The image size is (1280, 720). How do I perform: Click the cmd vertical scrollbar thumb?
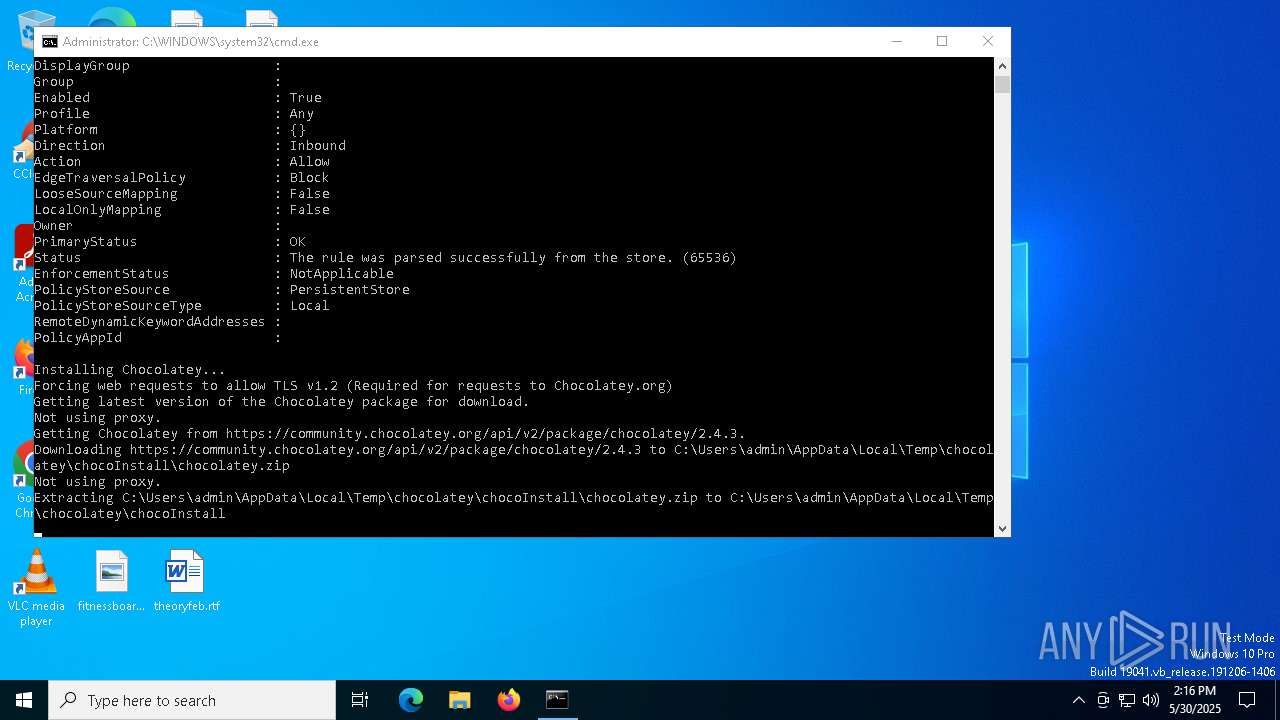[1002, 84]
